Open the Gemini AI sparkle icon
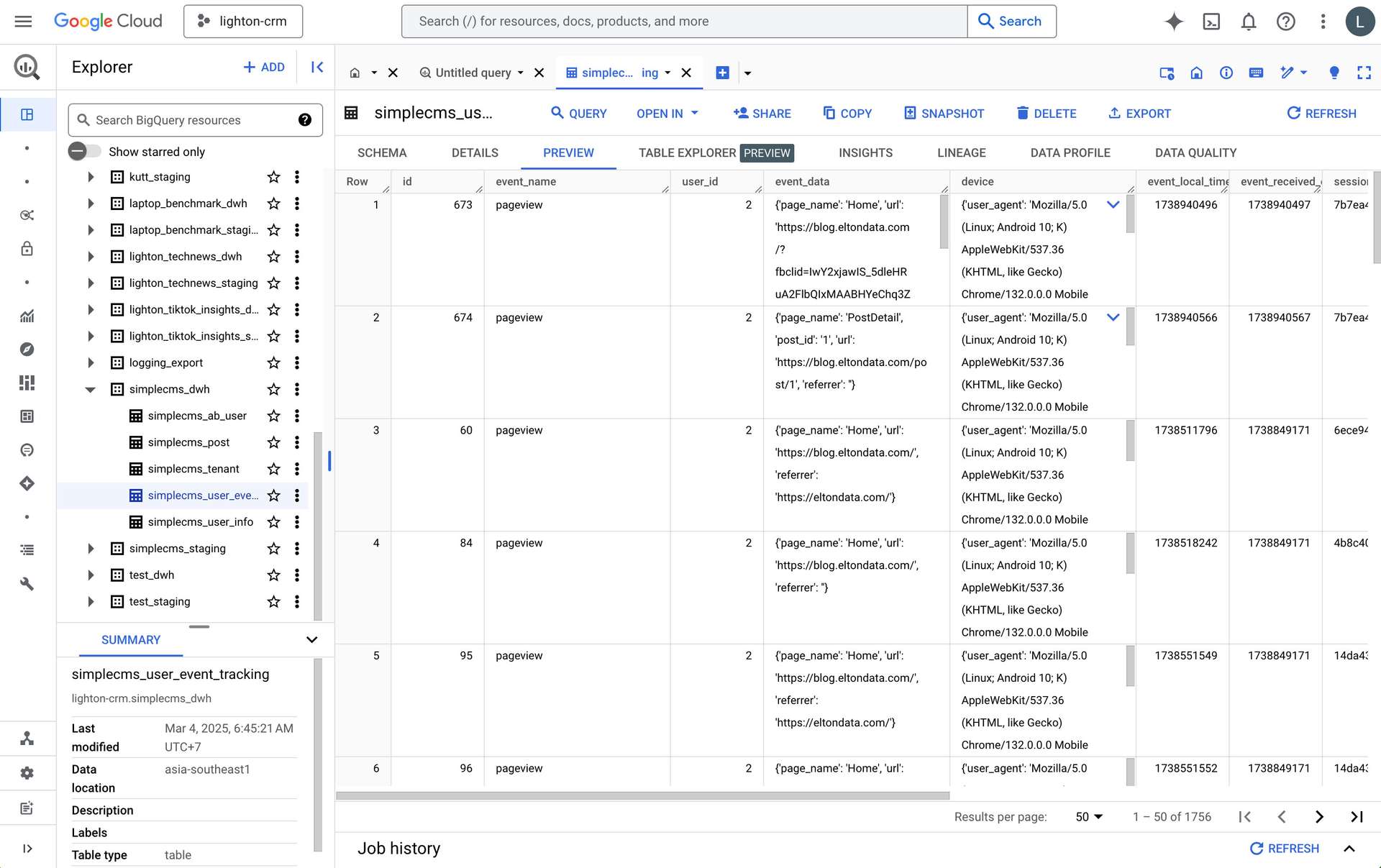 click(1174, 22)
